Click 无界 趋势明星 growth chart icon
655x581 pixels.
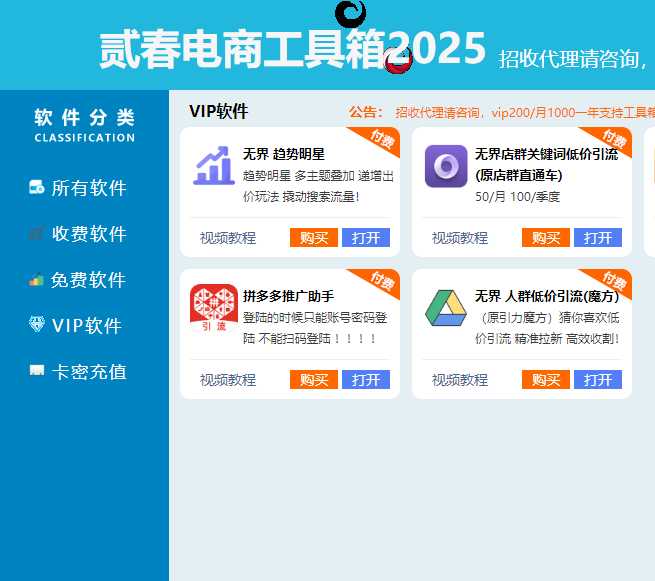tap(214, 166)
